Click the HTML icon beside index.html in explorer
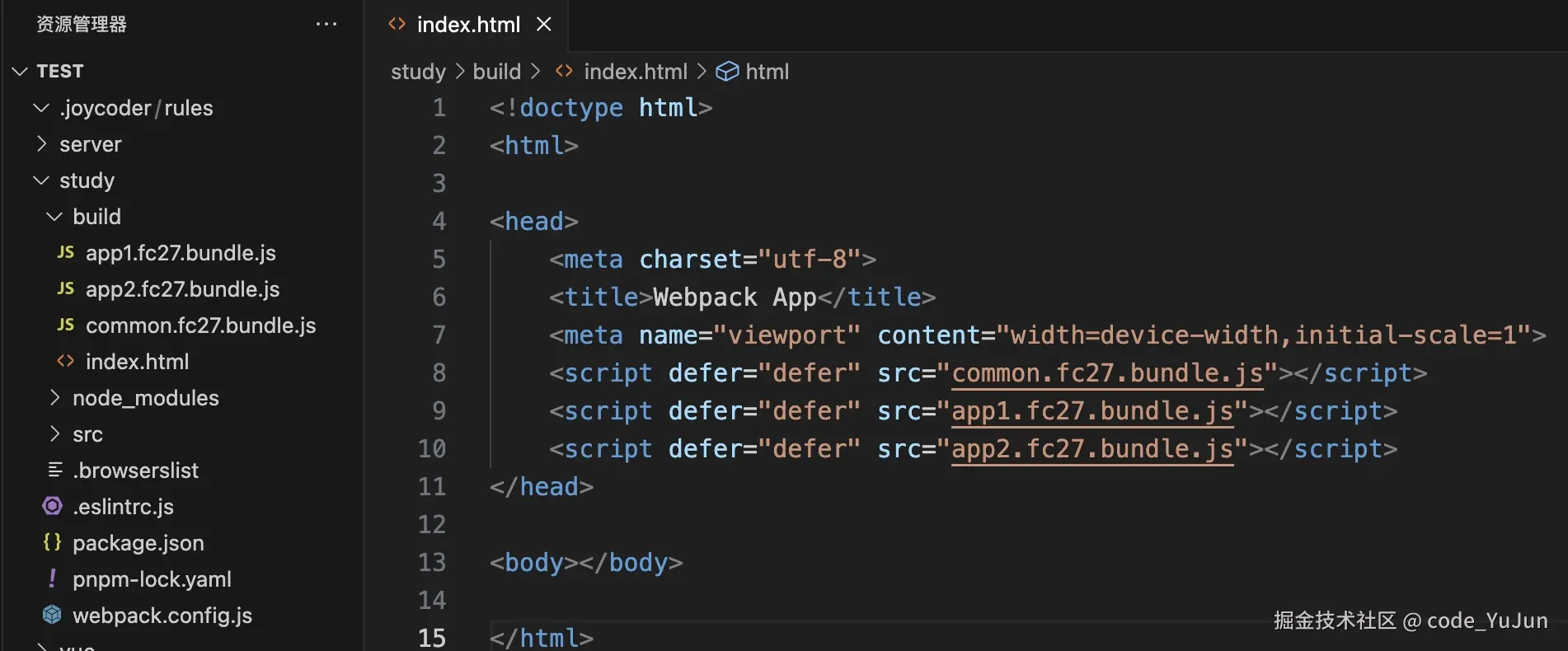The height and width of the screenshot is (651, 1568). (x=65, y=361)
